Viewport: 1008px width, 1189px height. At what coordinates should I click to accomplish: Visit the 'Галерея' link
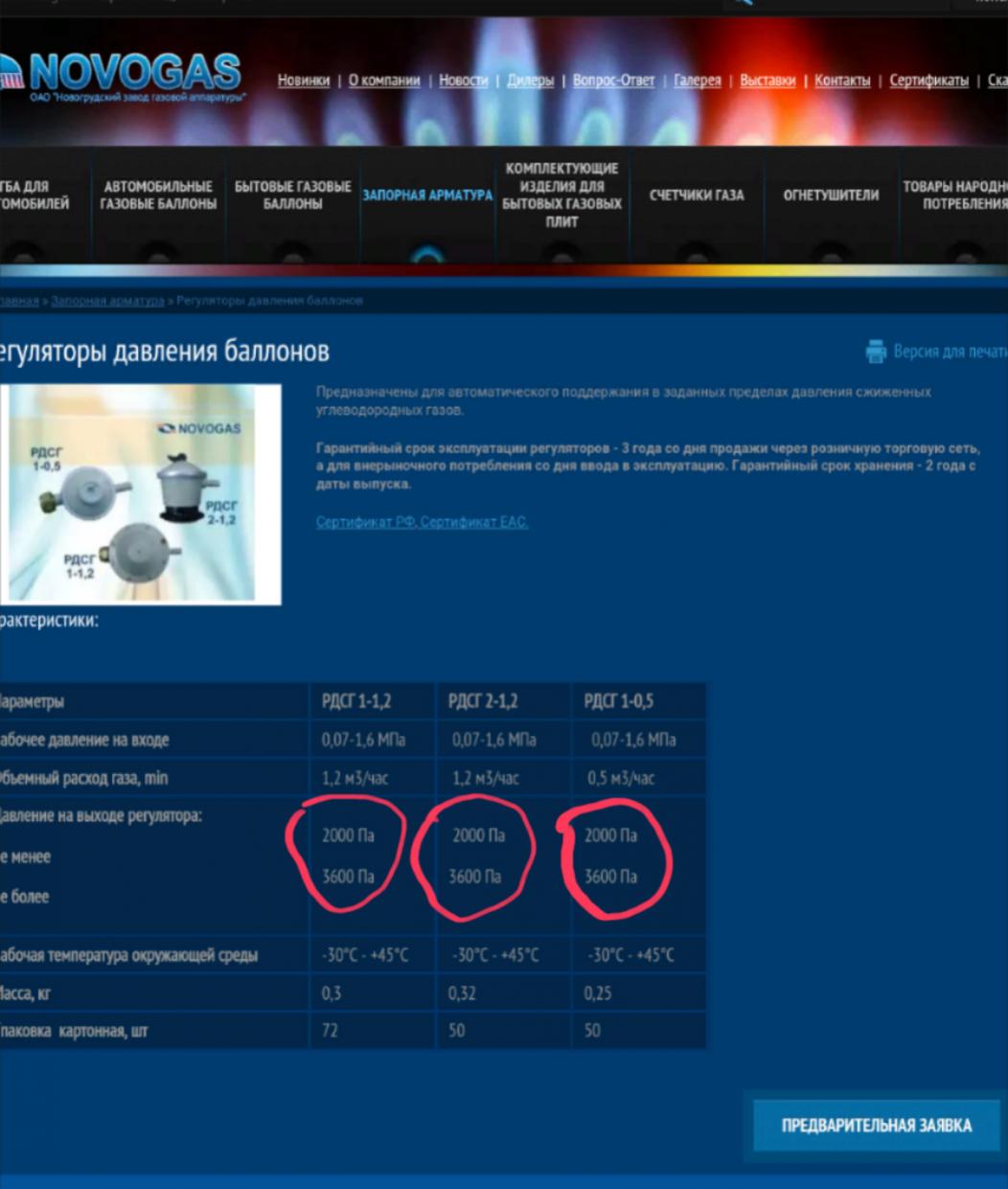697,80
